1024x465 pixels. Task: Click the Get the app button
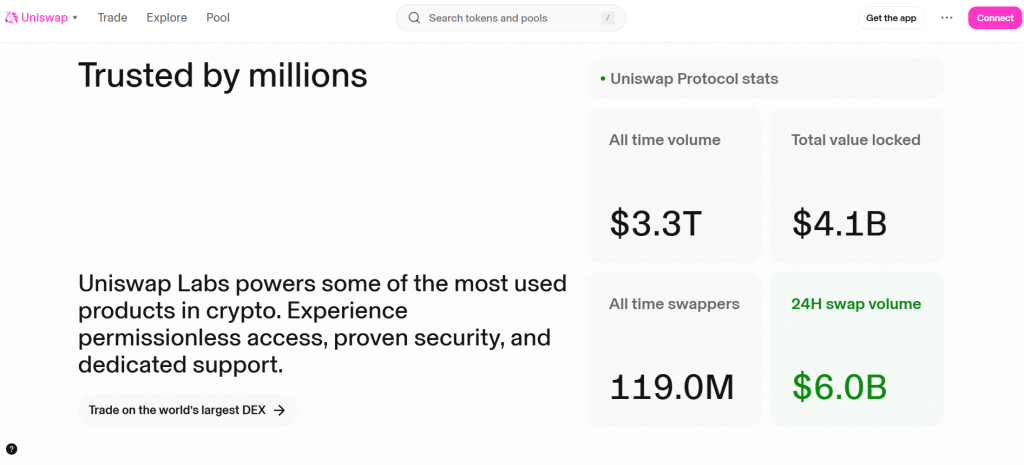click(891, 18)
